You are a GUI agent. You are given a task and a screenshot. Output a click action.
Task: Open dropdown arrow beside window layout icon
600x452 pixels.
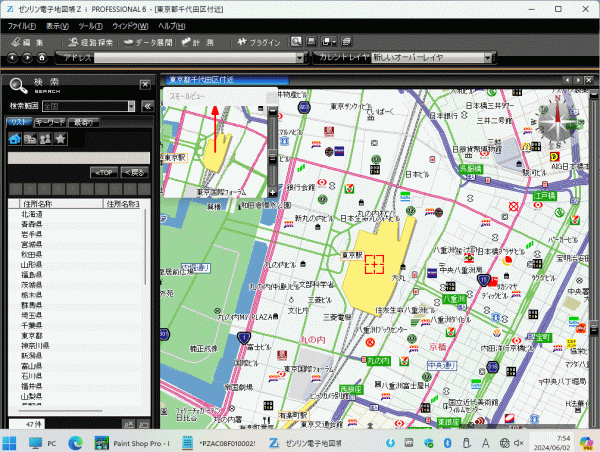point(334,42)
